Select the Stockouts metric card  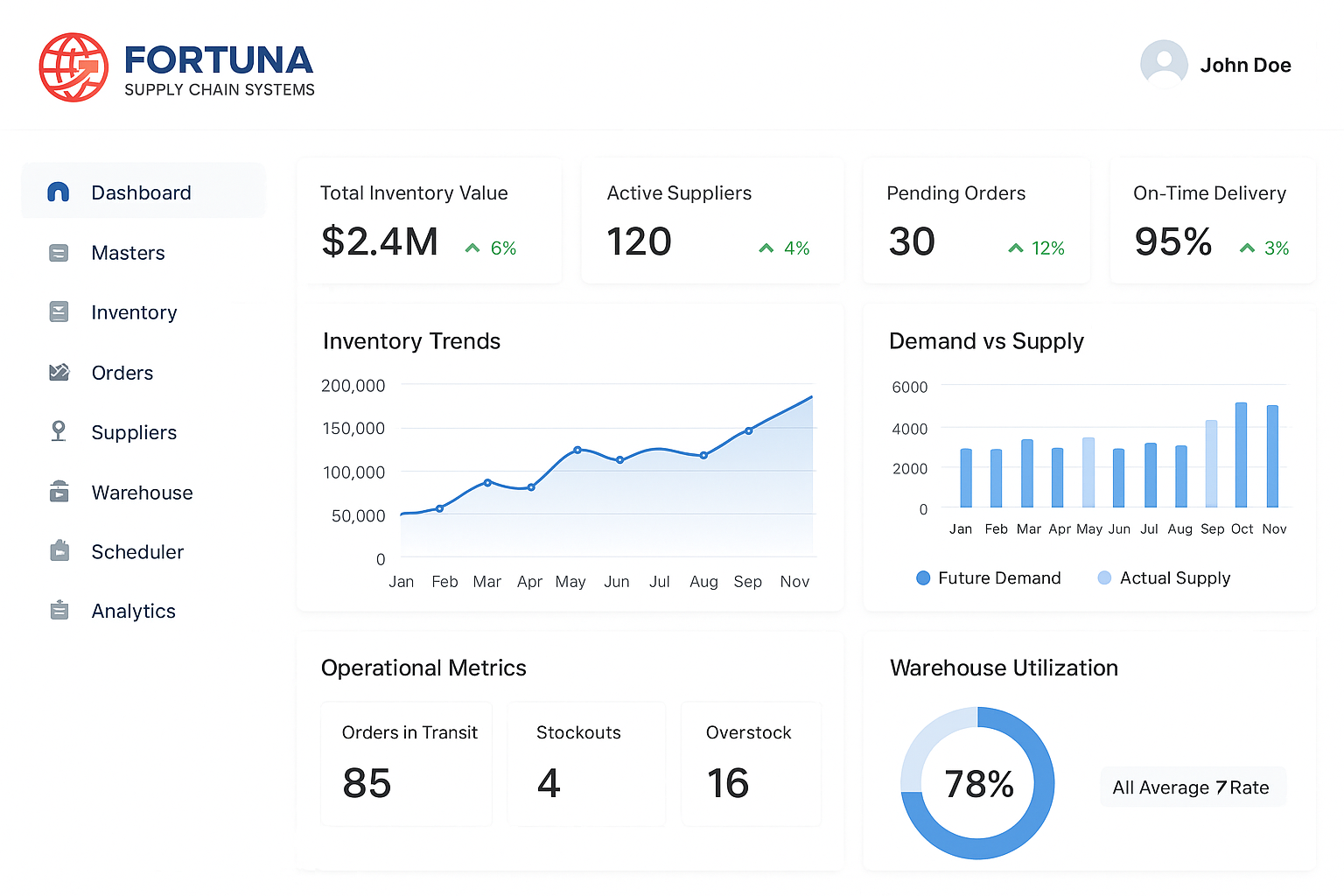coord(586,764)
